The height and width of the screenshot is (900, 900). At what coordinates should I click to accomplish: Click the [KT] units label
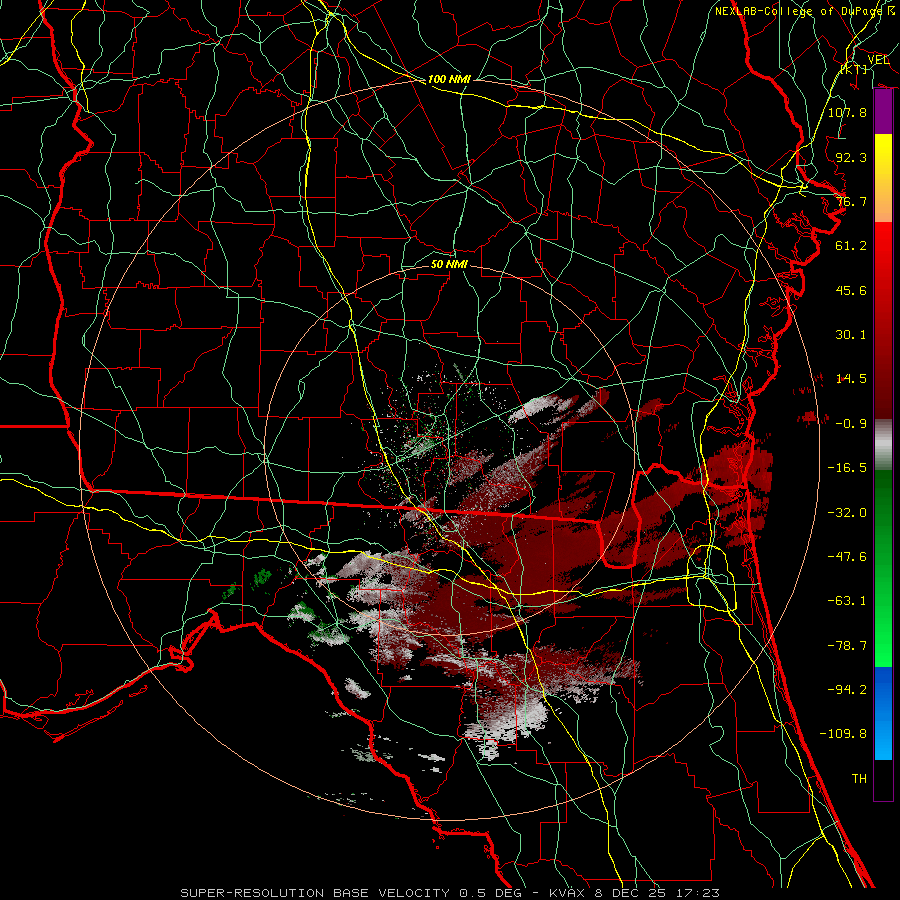(854, 69)
